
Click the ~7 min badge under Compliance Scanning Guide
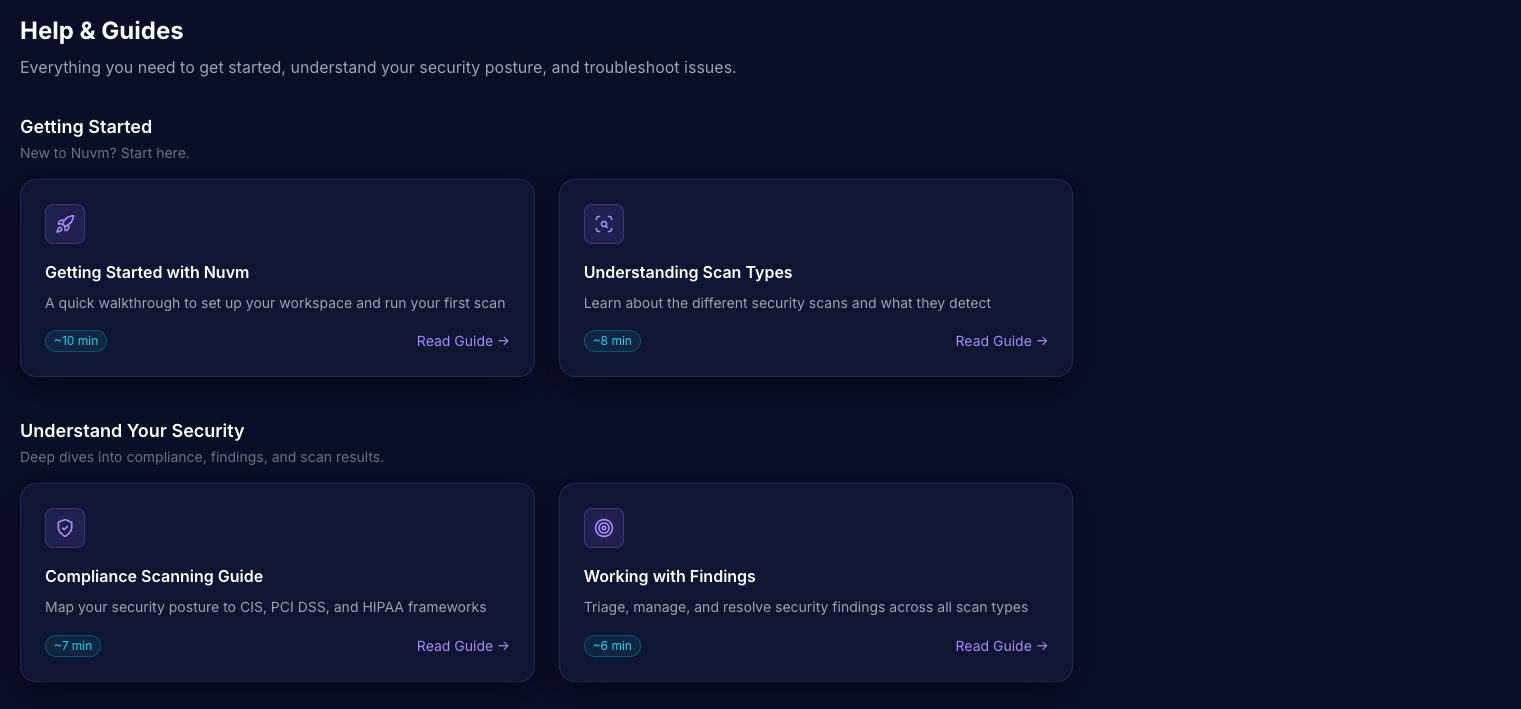[x=73, y=646]
